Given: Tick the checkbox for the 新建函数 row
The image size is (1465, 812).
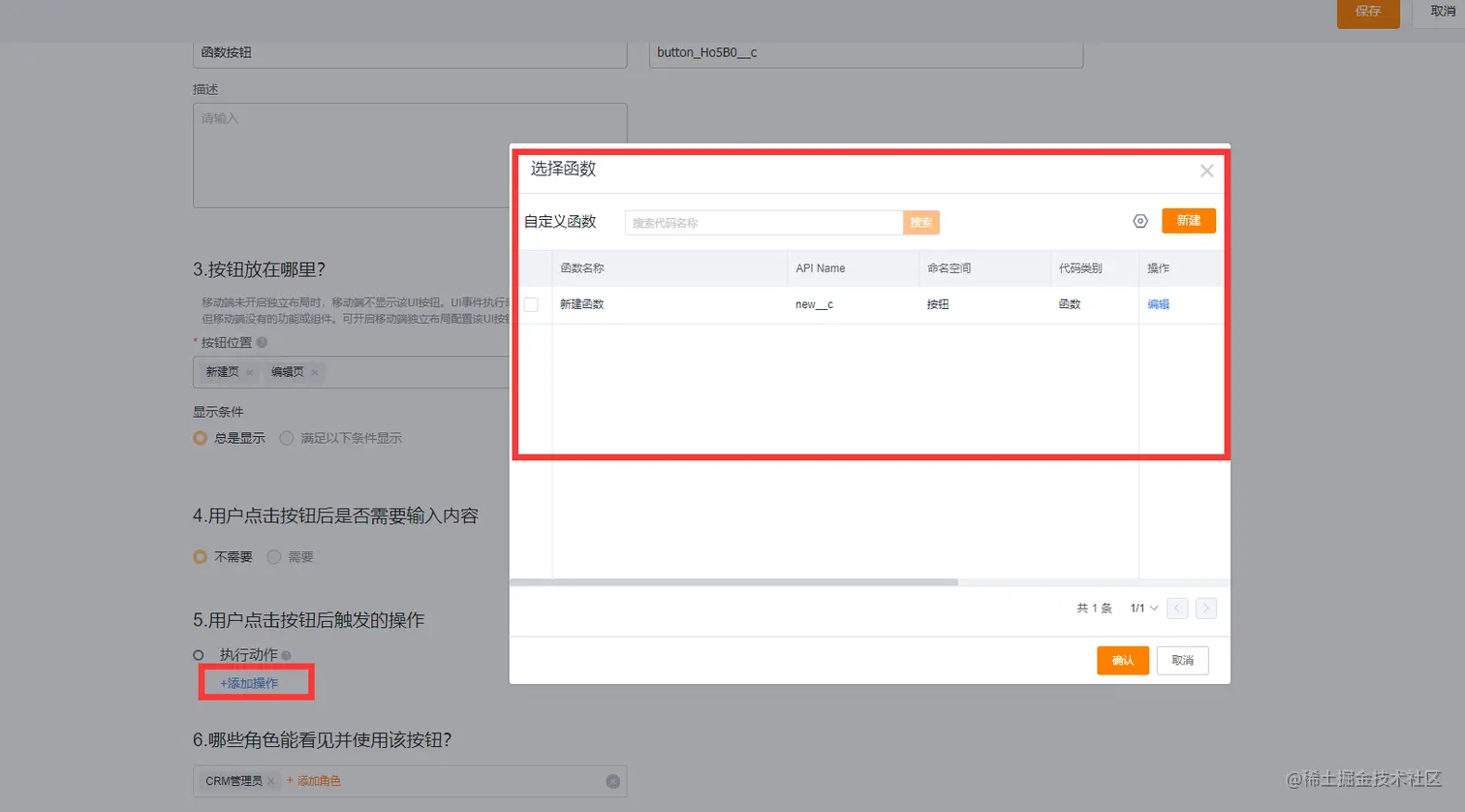Looking at the screenshot, I should tap(531, 304).
